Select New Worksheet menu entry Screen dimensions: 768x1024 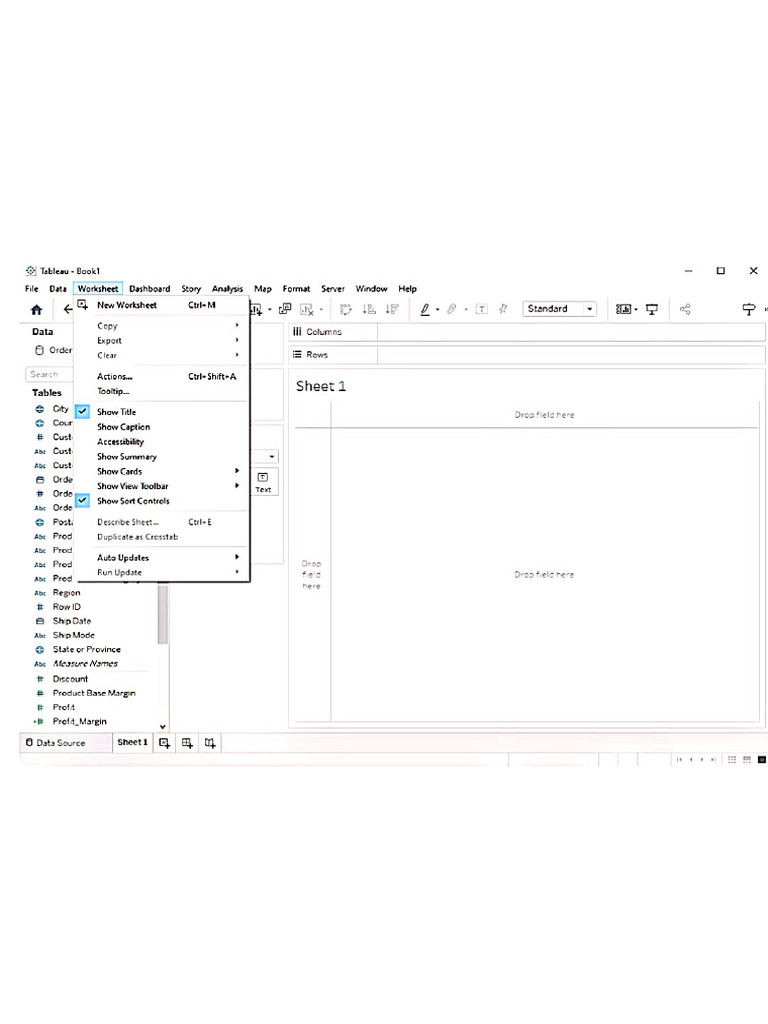(x=127, y=305)
